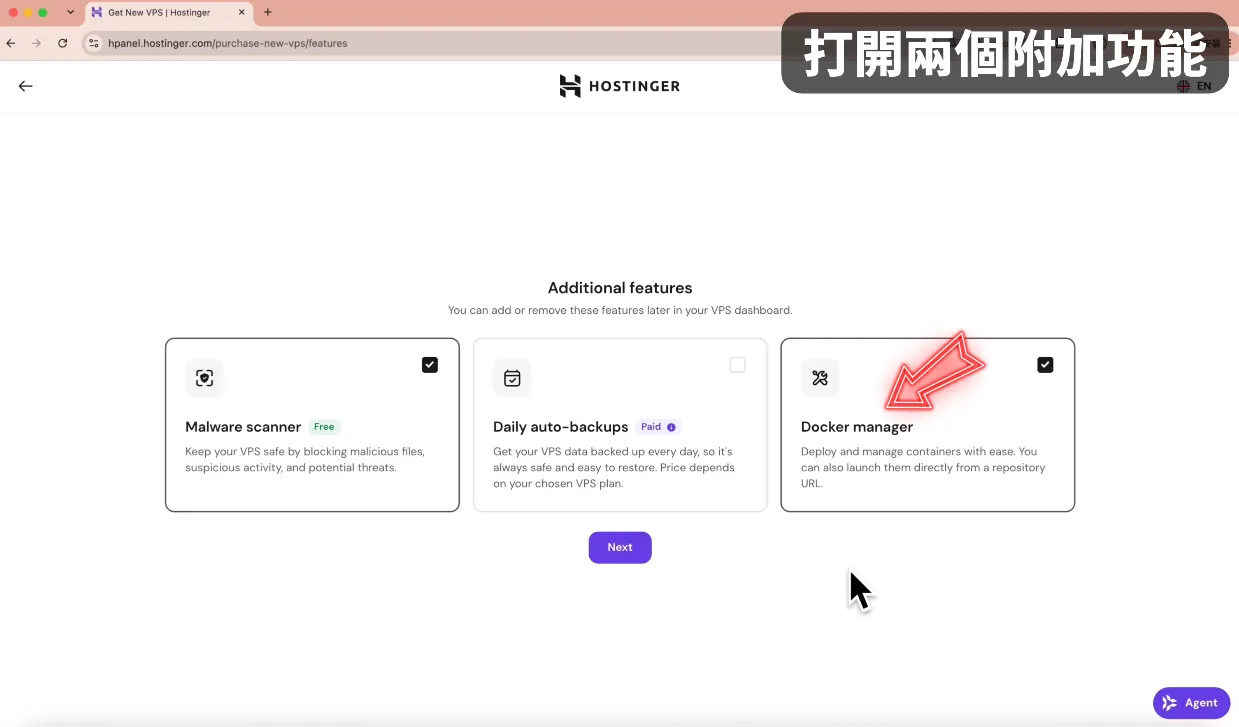1239x727 pixels.
Task: Check the Daily auto-backups checkbox
Action: pos(738,365)
